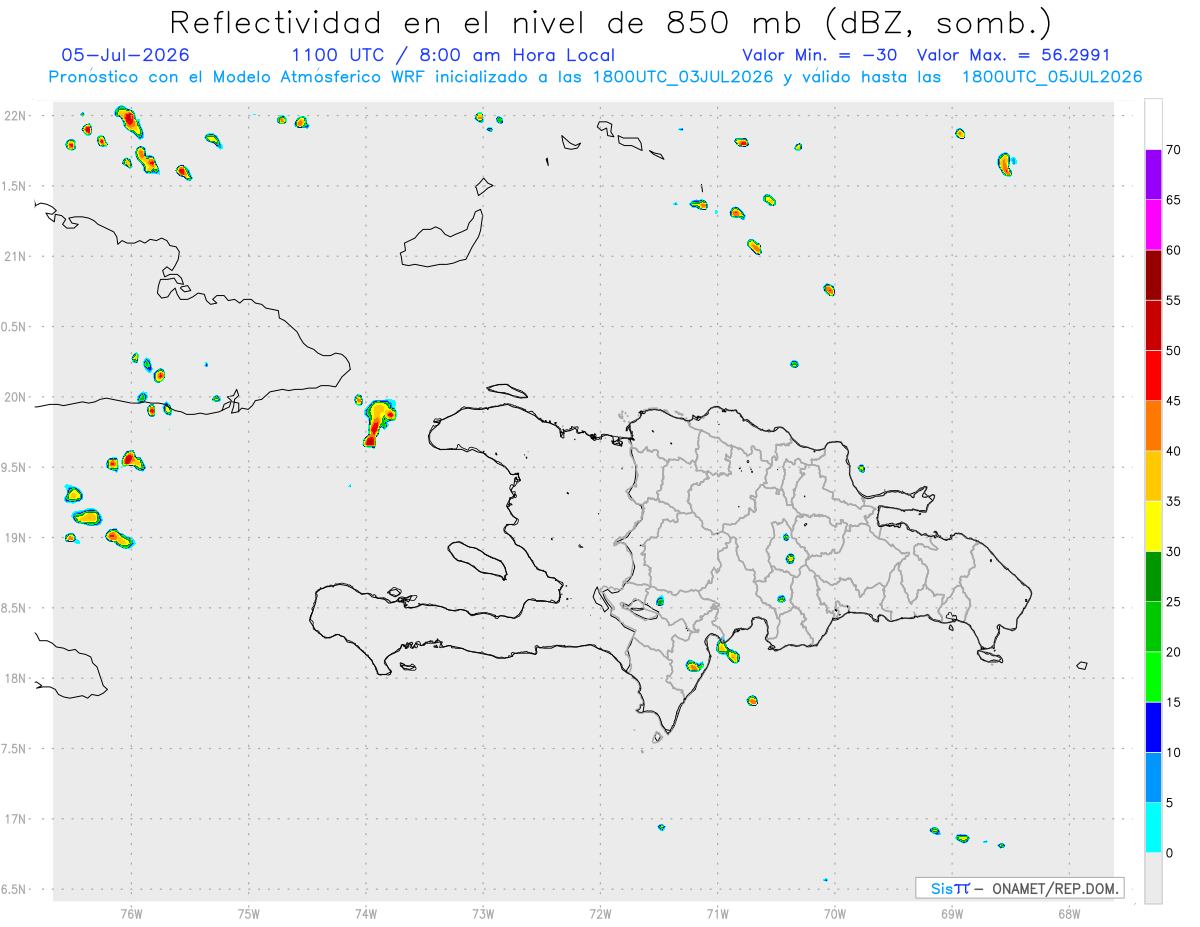Pick the dark green 25–30 dBZ band

(1153, 577)
